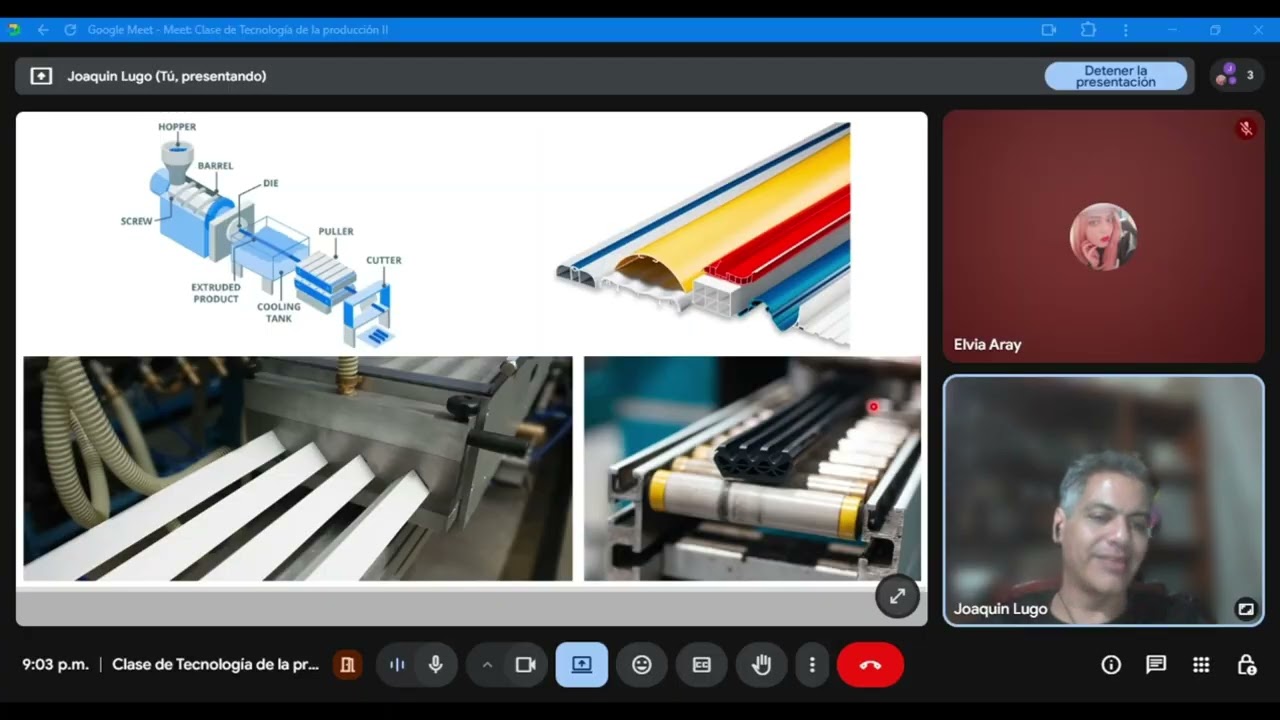Turn on closed captions

[702, 665]
